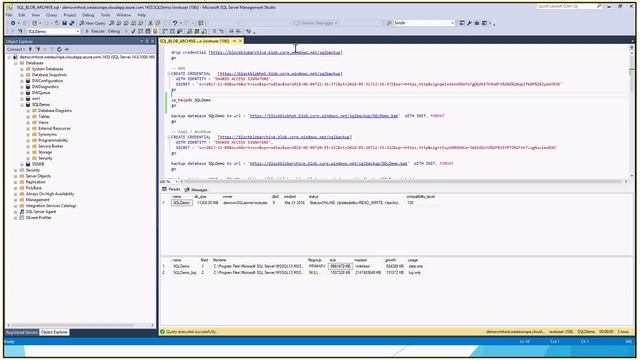Open the Tools menu
Image resolution: width=640 pixels, height=360 pixels.
(x=105, y=15)
